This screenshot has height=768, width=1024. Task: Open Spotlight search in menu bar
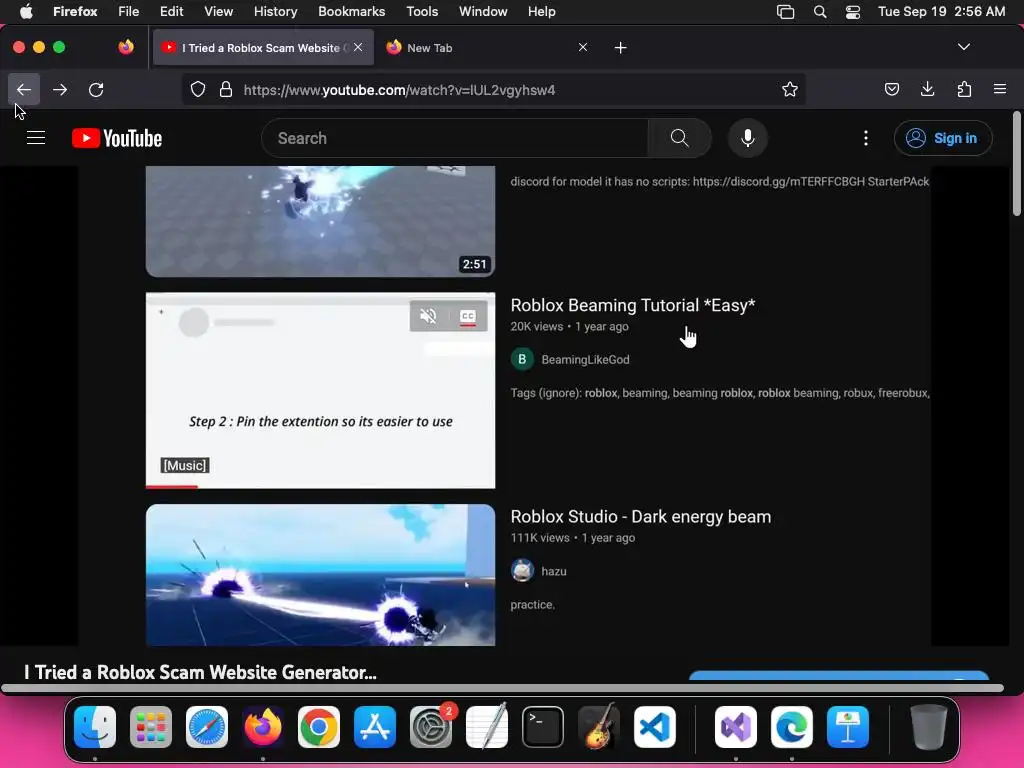pyautogui.click(x=820, y=11)
